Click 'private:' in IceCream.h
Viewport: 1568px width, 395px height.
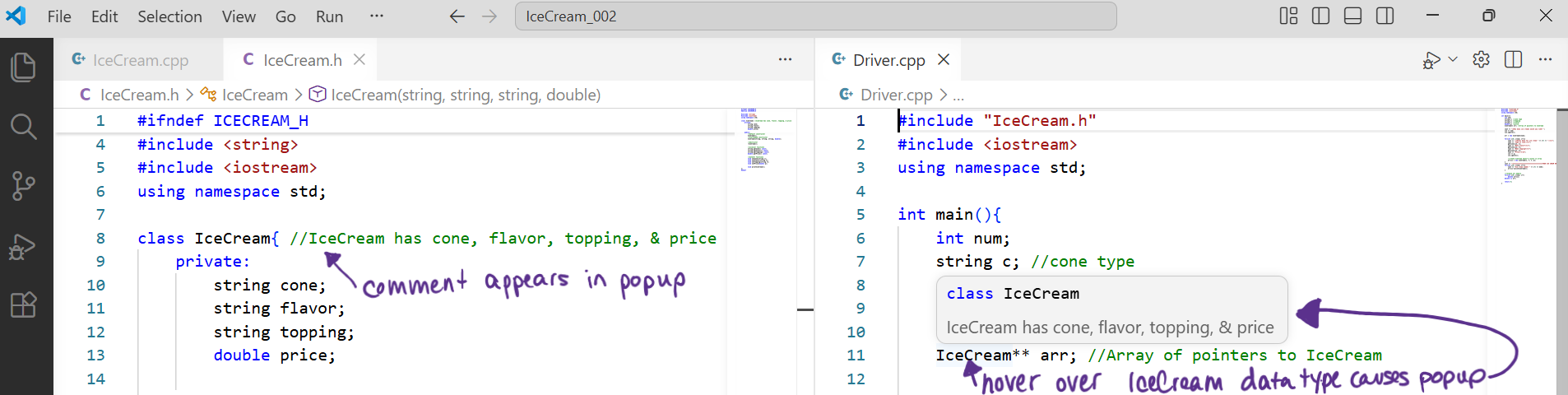[212, 262]
